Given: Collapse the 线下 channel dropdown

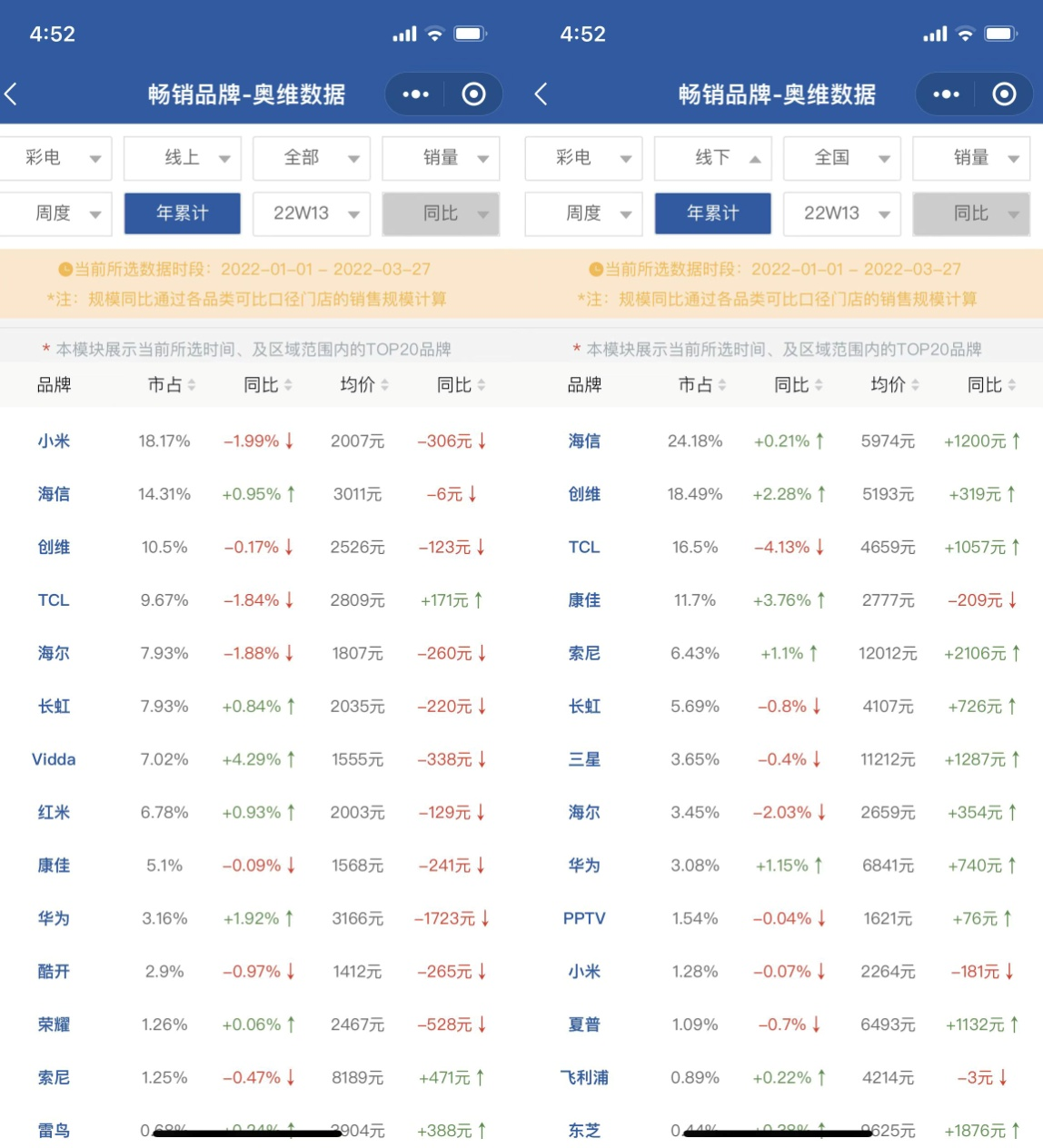Looking at the screenshot, I should coord(713,158).
